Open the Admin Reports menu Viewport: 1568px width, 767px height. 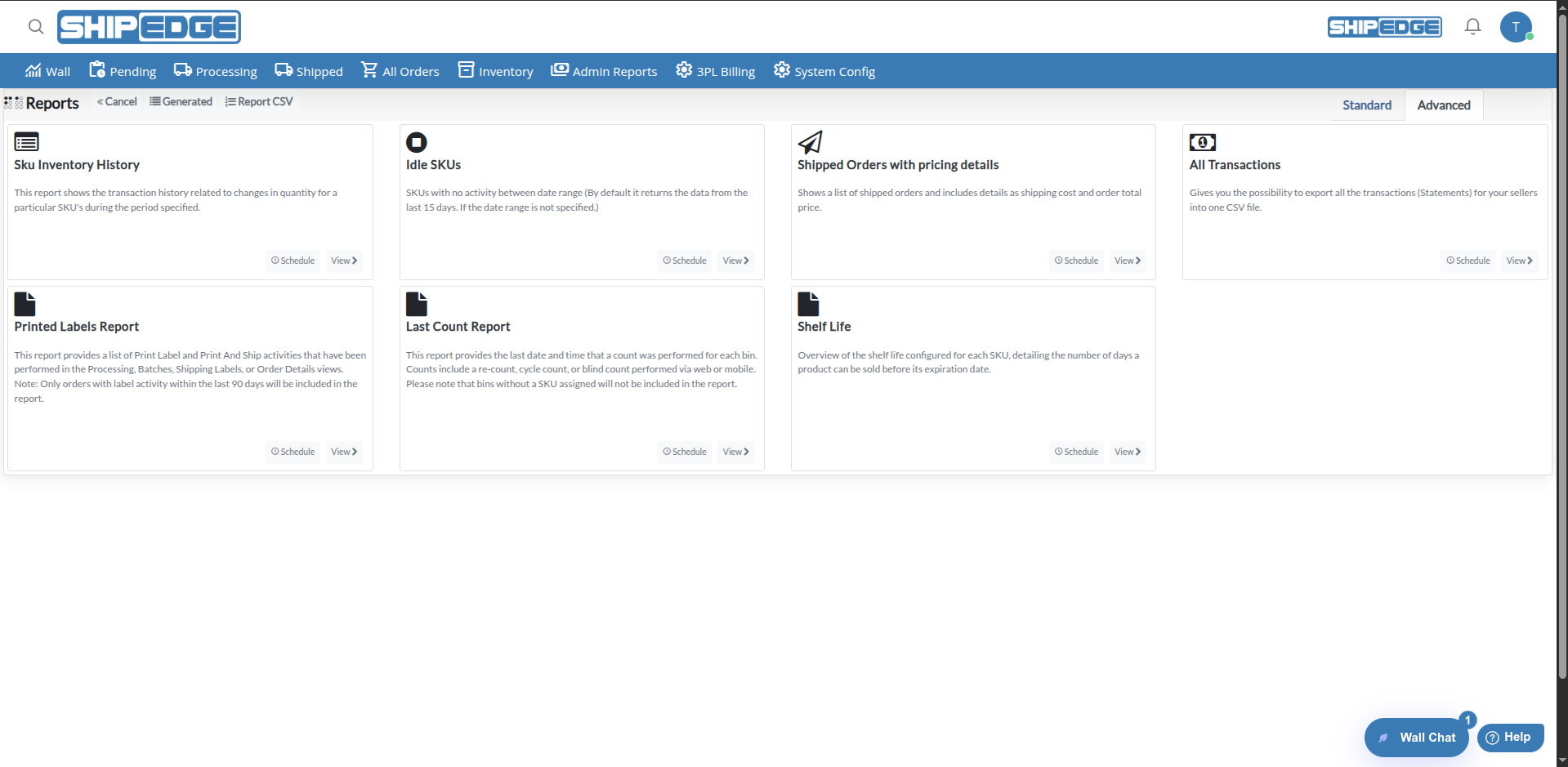click(x=603, y=70)
